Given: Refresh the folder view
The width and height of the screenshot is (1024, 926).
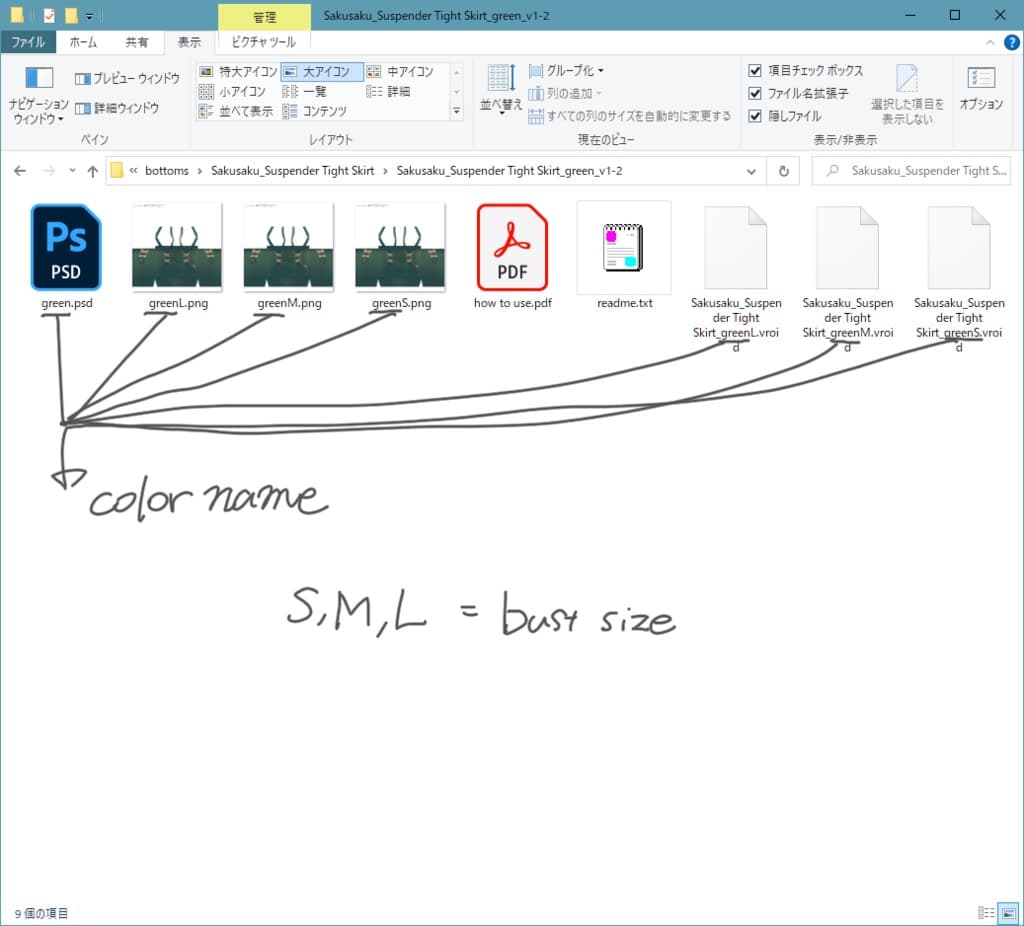Looking at the screenshot, I should (784, 171).
